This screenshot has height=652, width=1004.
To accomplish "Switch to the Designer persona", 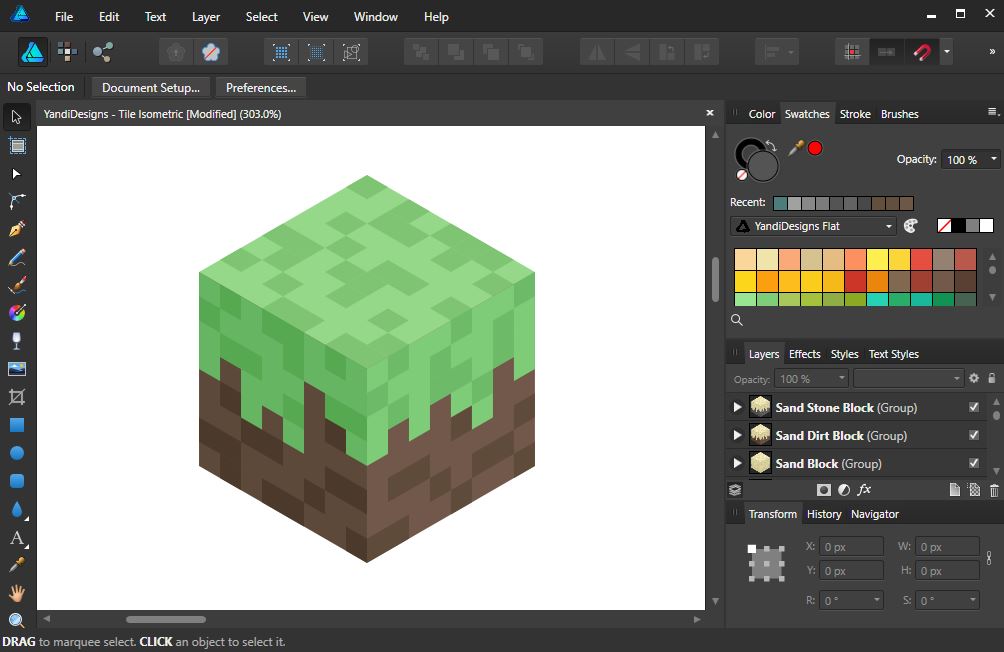I will (x=33, y=52).
